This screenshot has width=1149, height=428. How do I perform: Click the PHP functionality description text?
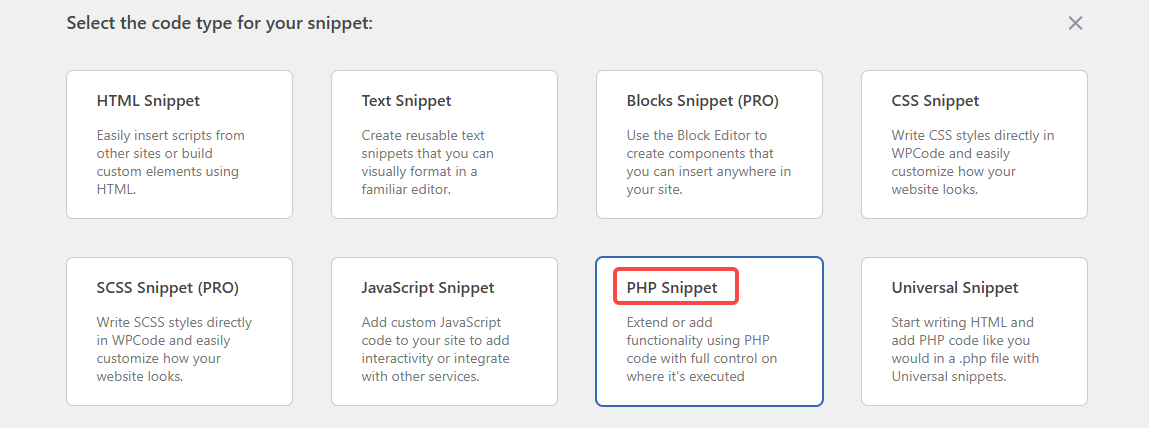tap(701, 349)
